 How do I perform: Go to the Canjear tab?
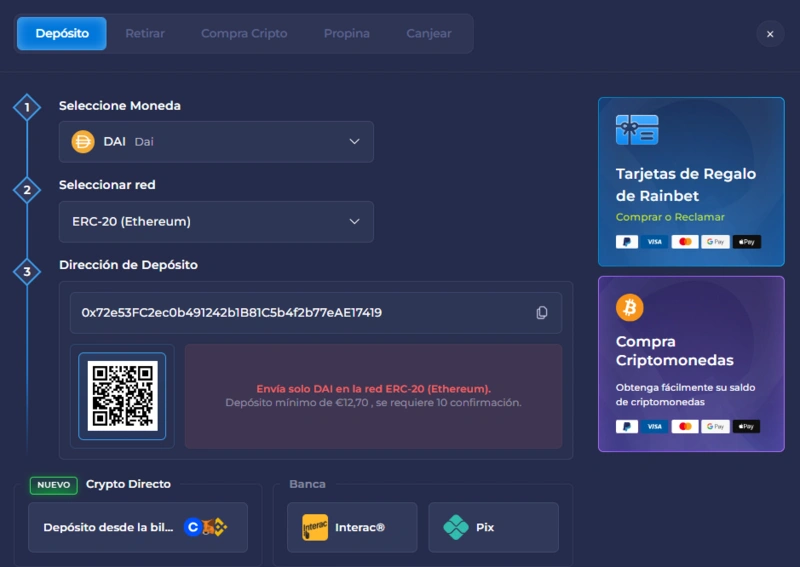tap(428, 34)
